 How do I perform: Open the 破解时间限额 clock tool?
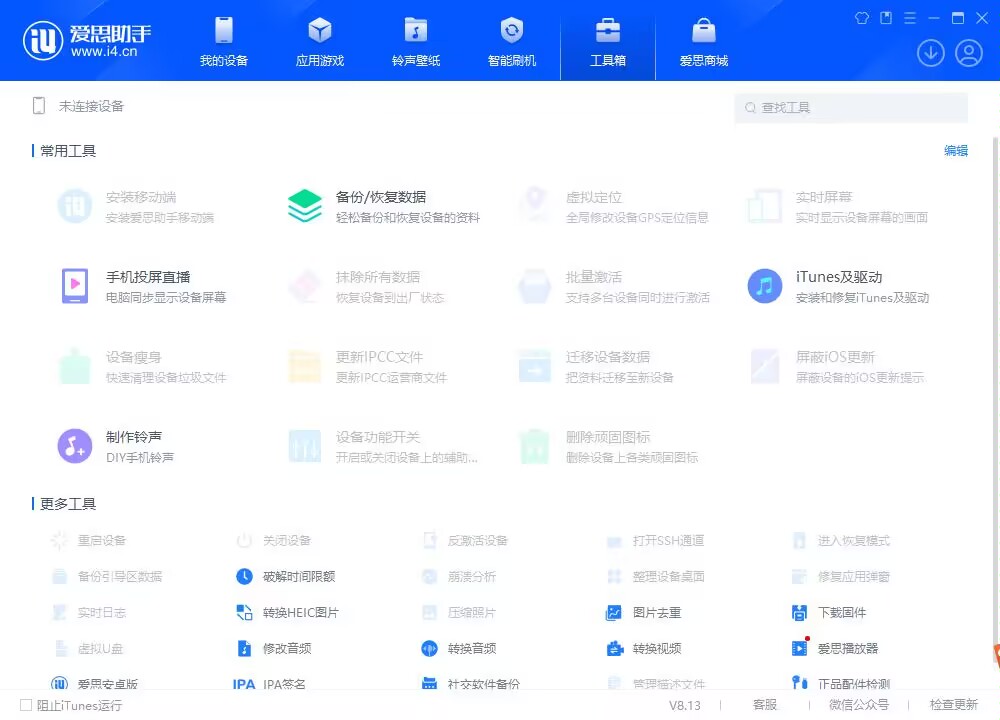245,576
